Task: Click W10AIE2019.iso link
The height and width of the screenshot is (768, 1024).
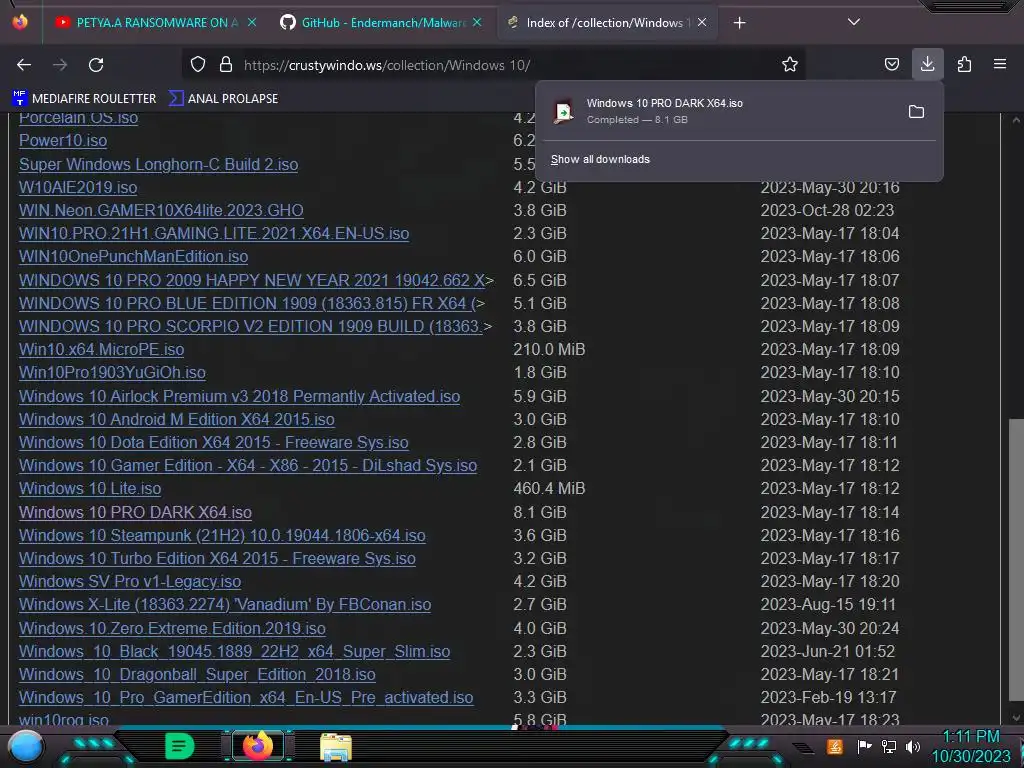Action: pyautogui.click(x=78, y=187)
